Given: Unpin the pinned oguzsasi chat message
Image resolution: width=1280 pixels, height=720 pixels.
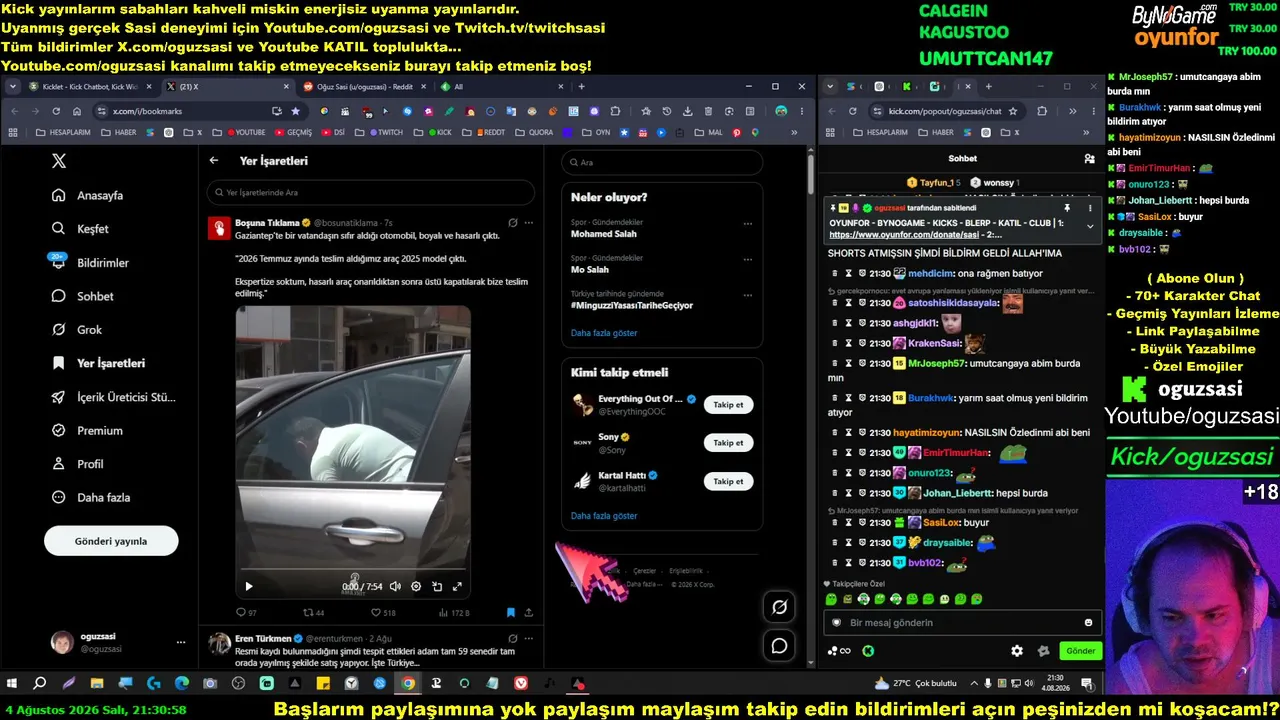Looking at the screenshot, I should 1067,208.
